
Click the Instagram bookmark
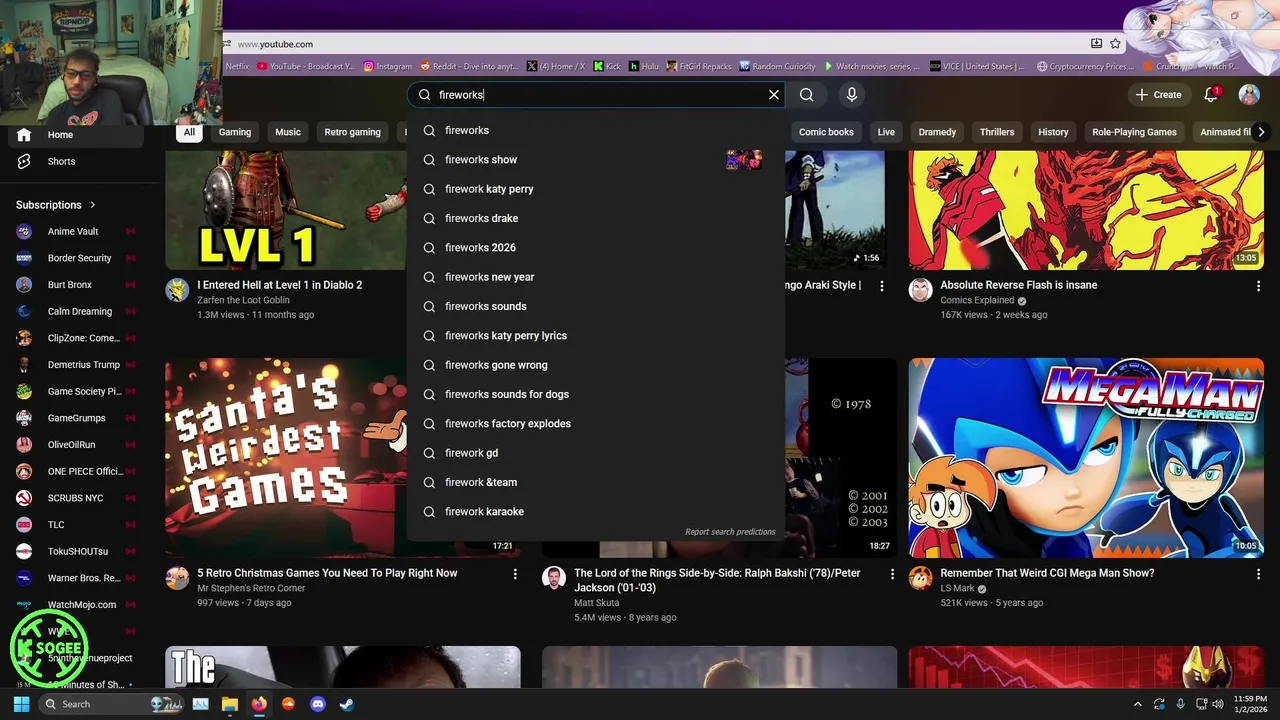[388, 67]
